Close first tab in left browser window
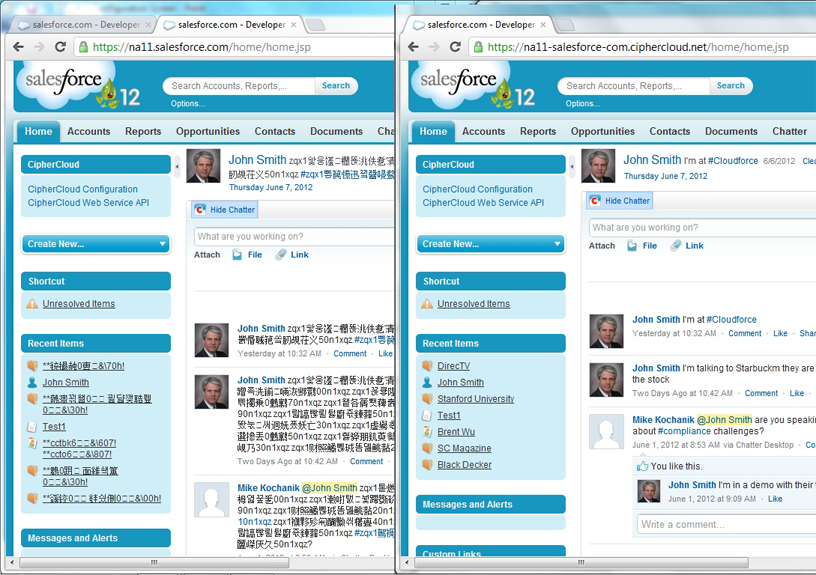 point(148,24)
